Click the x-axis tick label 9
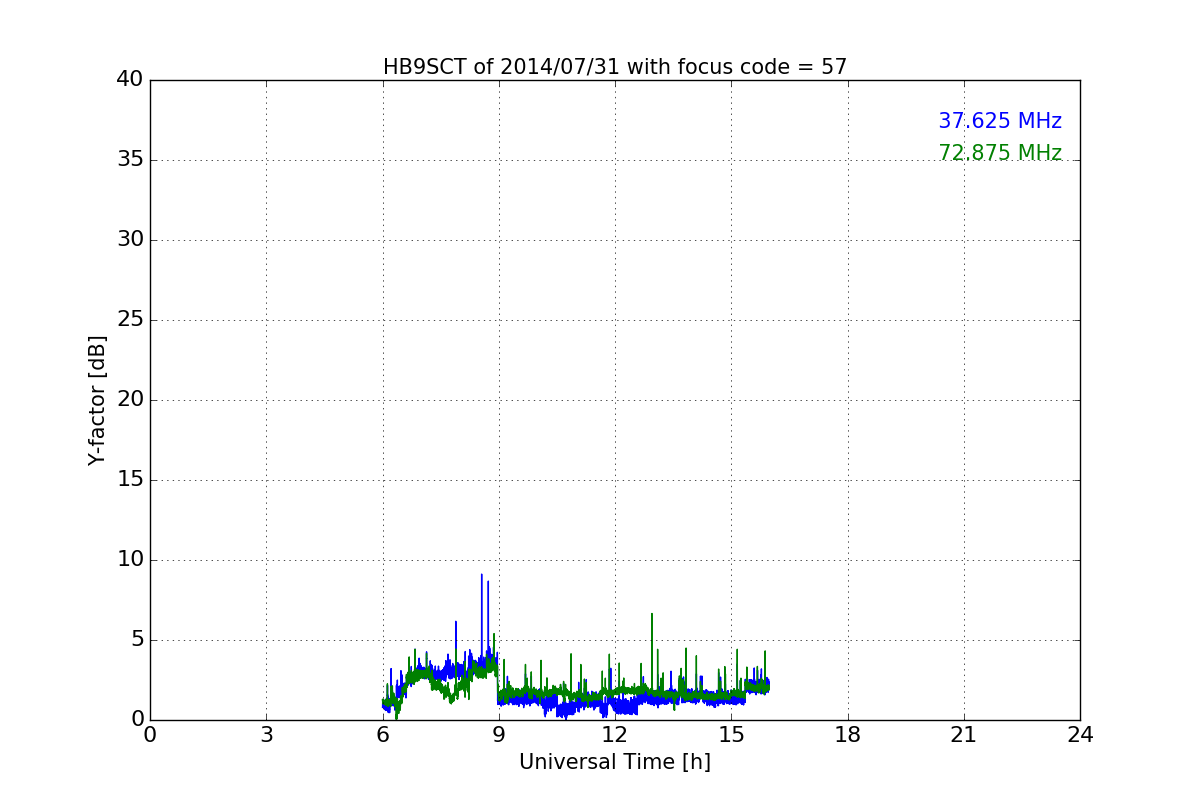The image size is (1200, 800). pyautogui.click(x=499, y=735)
